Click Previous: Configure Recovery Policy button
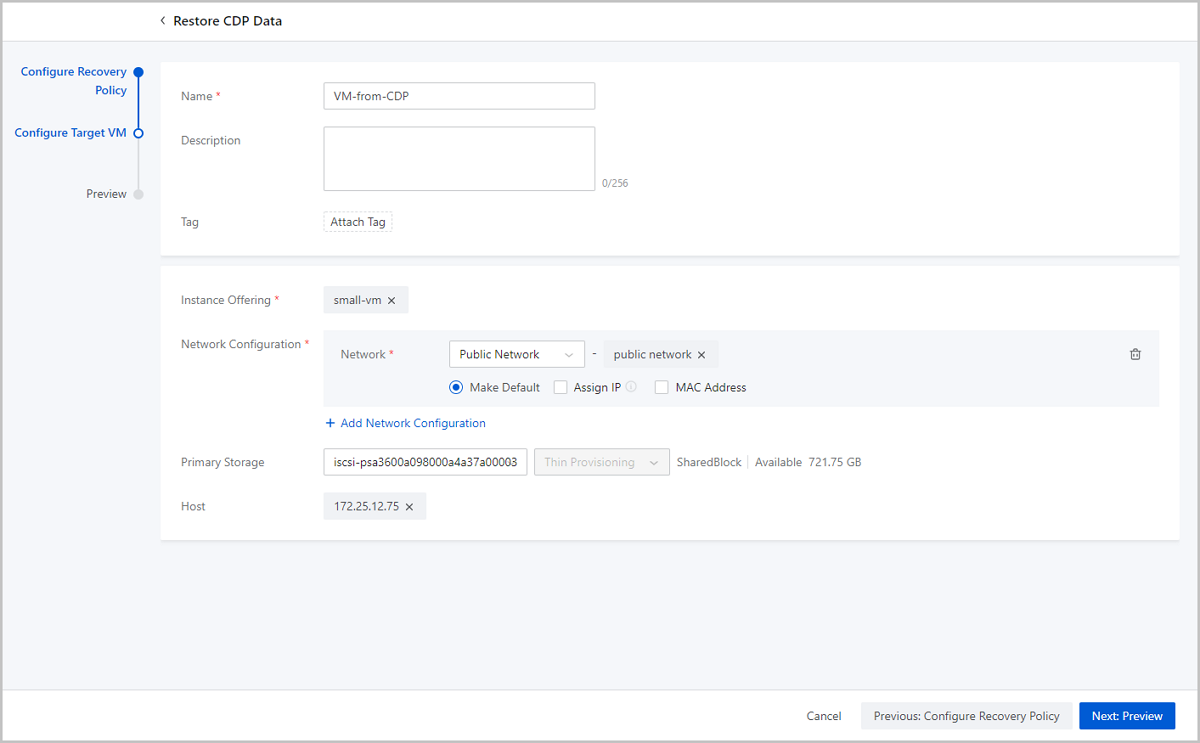The width and height of the screenshot is (1200, 743). [x=966, y=716]
